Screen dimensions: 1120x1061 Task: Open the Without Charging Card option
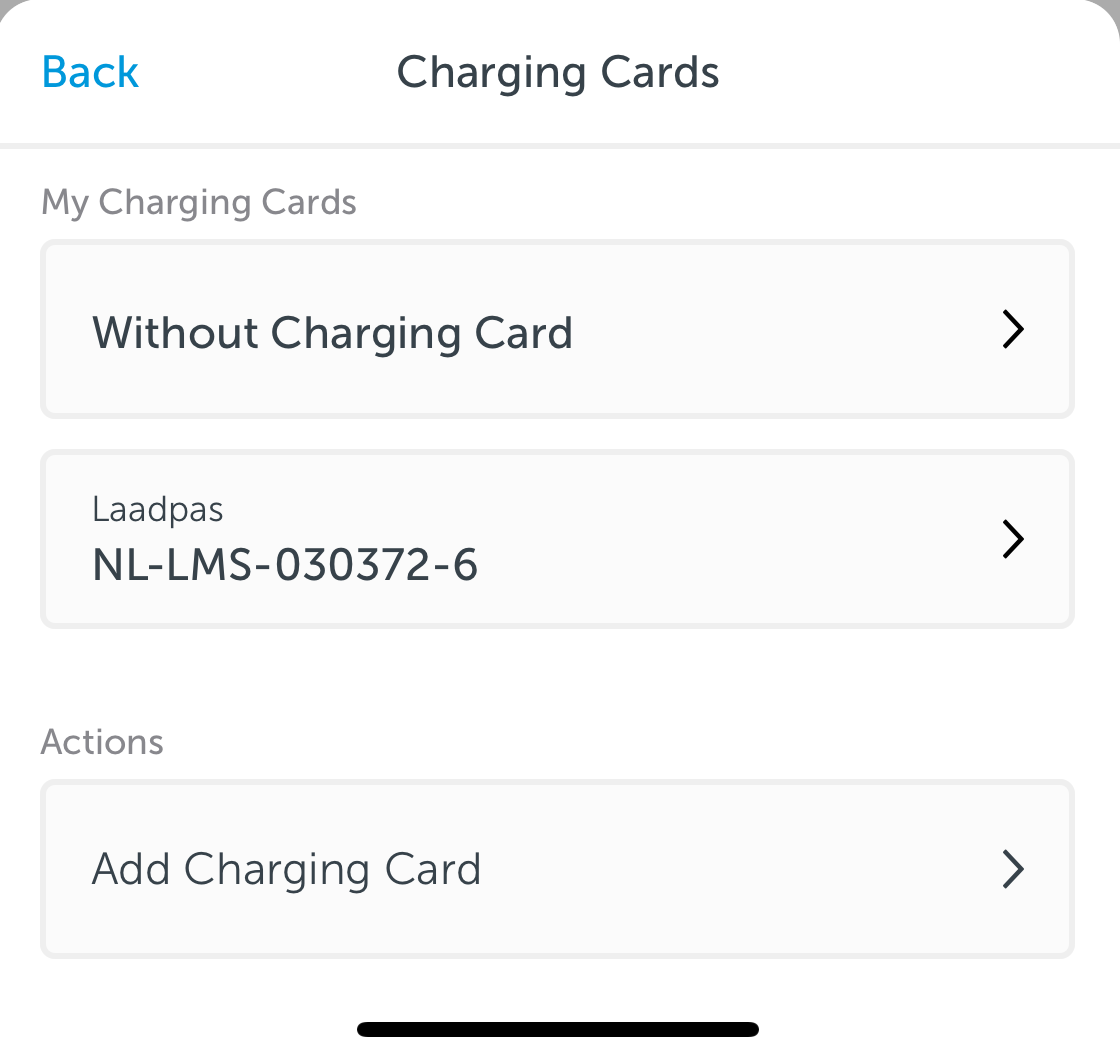[557, 329]
